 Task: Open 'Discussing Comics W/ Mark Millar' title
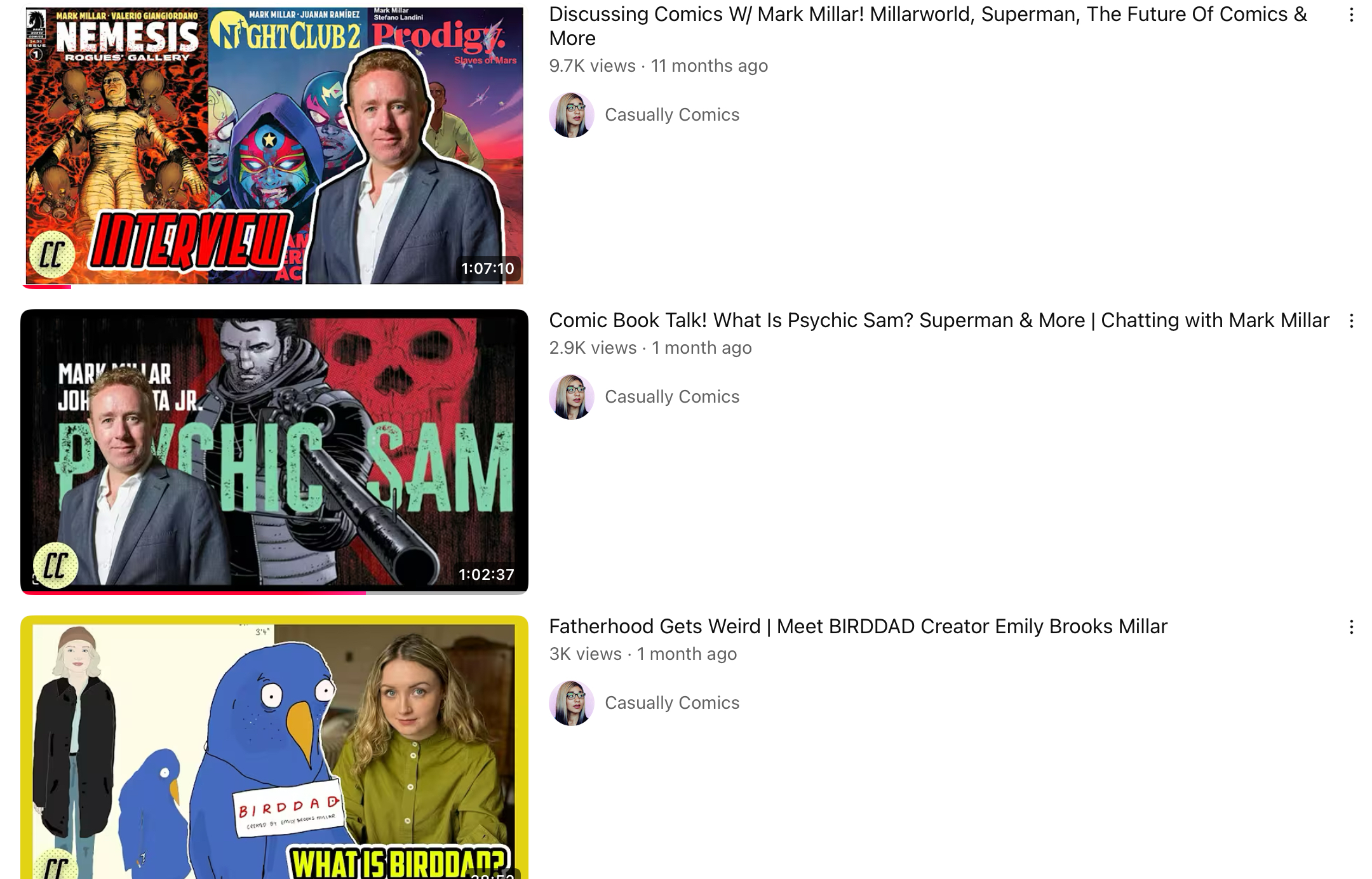(928, 26)
